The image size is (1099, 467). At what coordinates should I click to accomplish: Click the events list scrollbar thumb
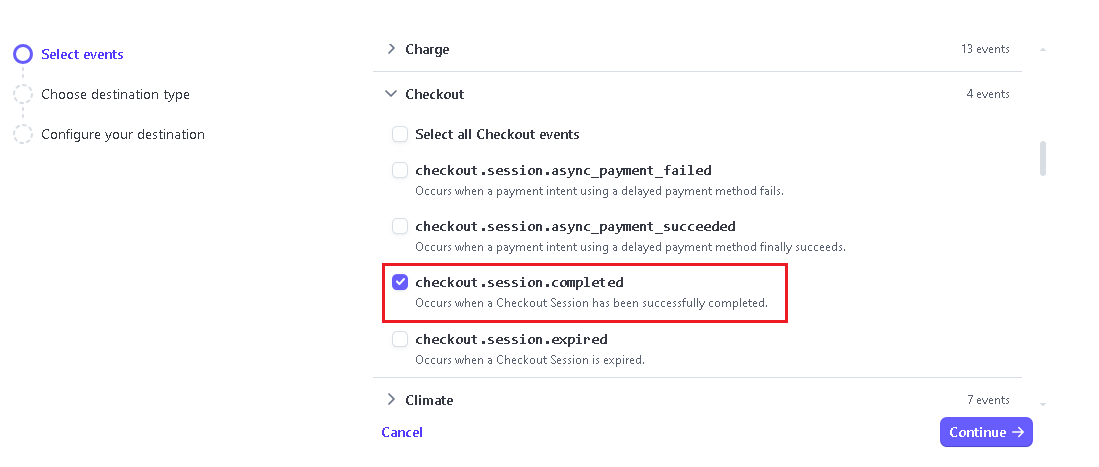click(1044, 158)
